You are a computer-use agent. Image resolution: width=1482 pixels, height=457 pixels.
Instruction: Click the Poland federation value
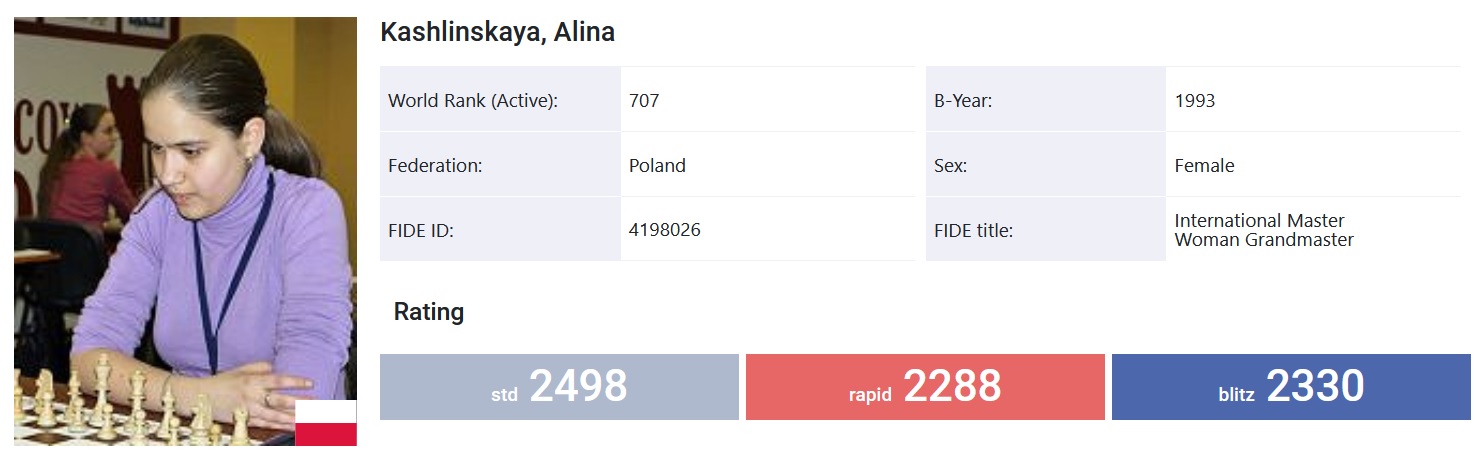click(657, 166)
